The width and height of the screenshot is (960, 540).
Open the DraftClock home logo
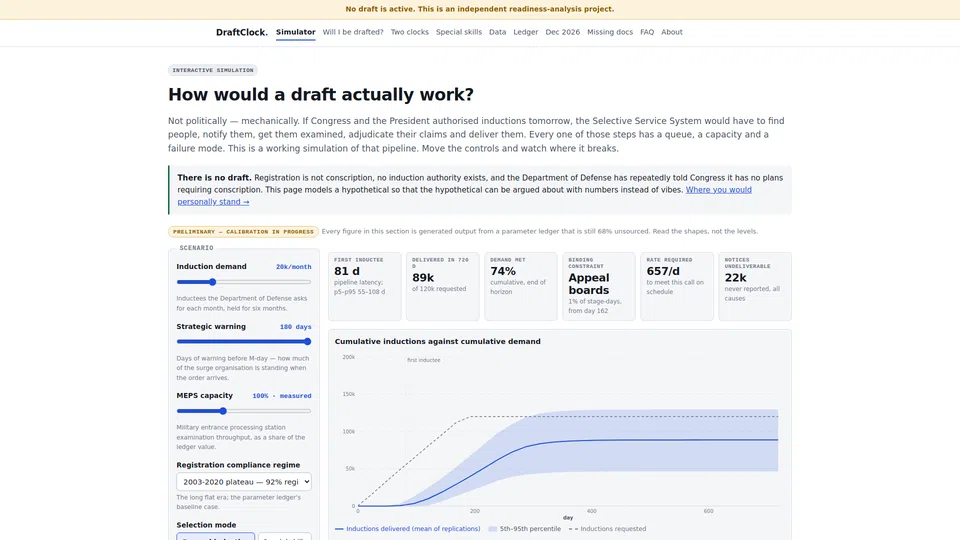[241, 32]
